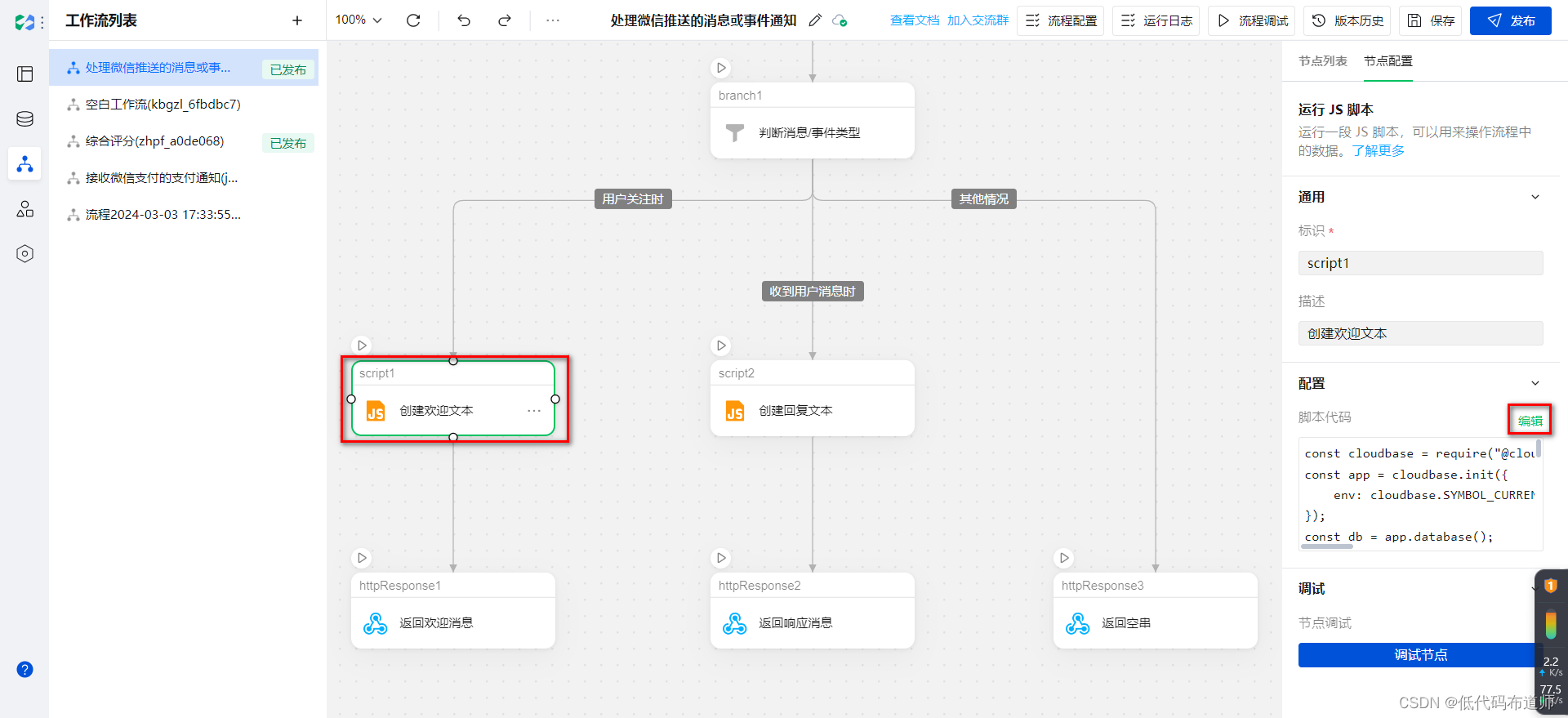Click the 保存 button
This screenshot has width=1568, height=718.
(x=1431, y=20)
